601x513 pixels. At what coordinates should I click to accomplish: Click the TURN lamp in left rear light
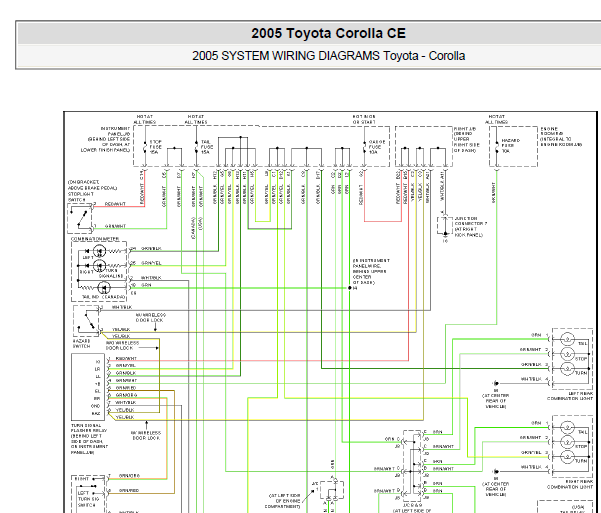(x=567, y=368)
